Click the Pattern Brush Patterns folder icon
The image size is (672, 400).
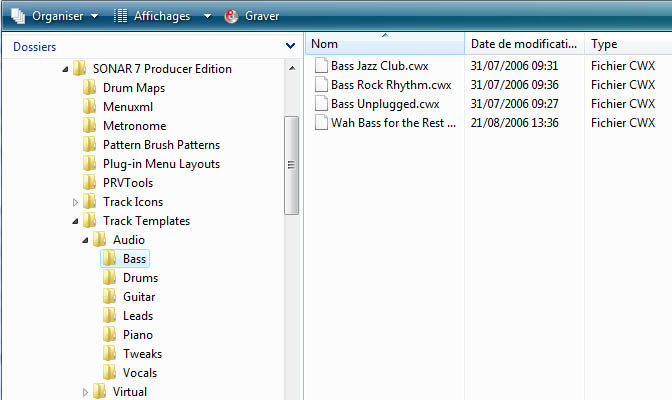tap(90, 144)
